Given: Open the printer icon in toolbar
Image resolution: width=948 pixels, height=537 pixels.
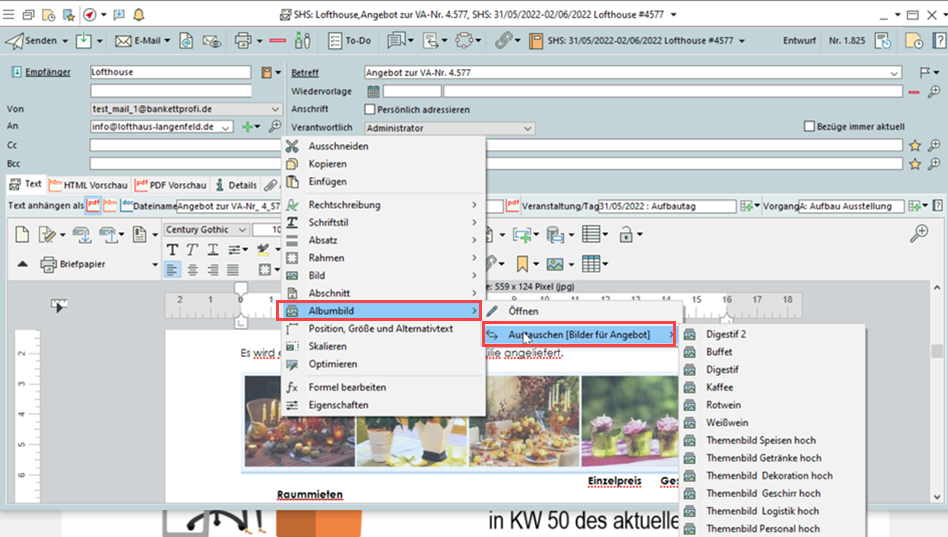Looking at the screenshot, I should [242, 41].
